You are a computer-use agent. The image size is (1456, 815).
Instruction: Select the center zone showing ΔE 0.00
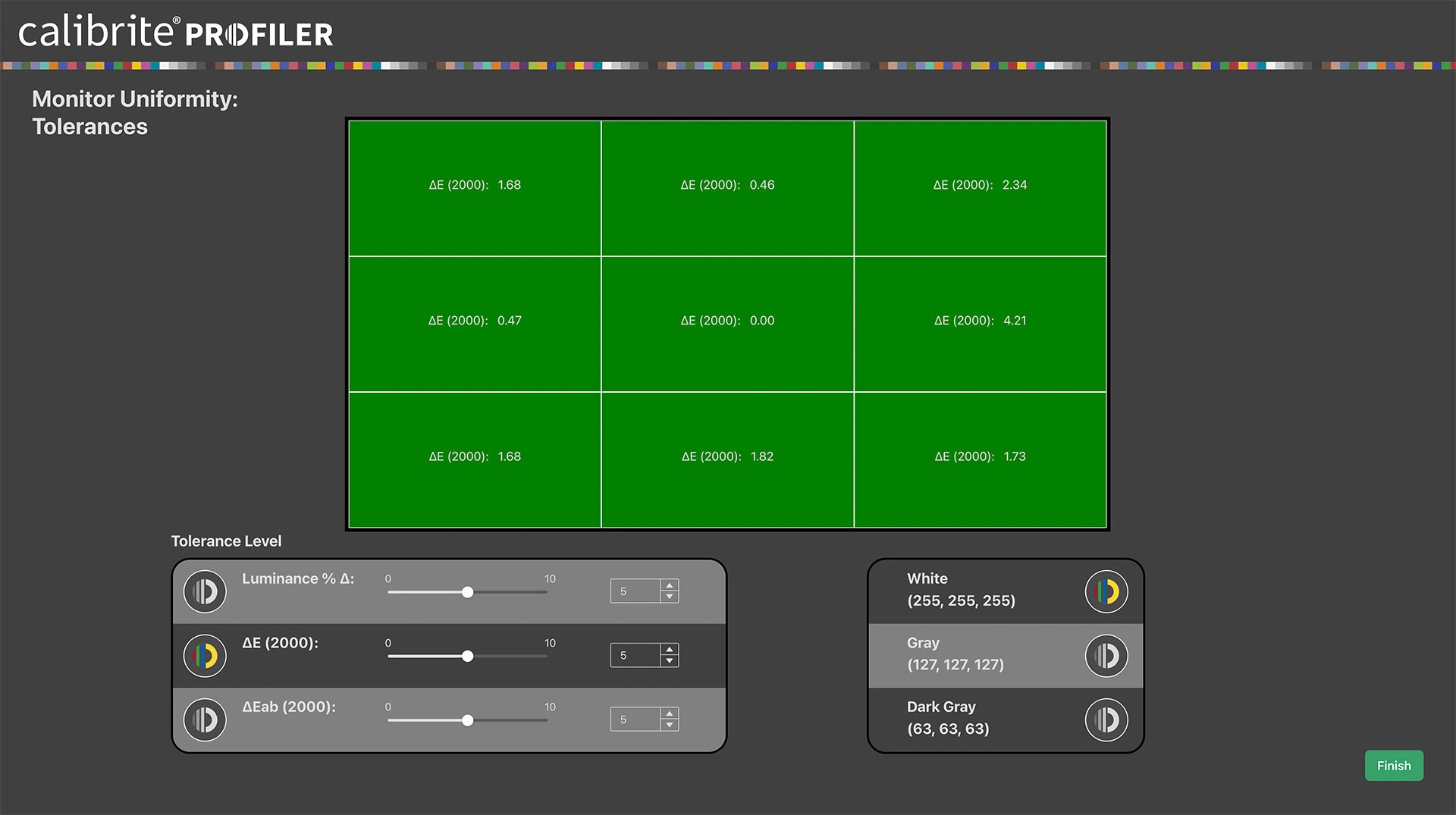click(x=727, y=324)
